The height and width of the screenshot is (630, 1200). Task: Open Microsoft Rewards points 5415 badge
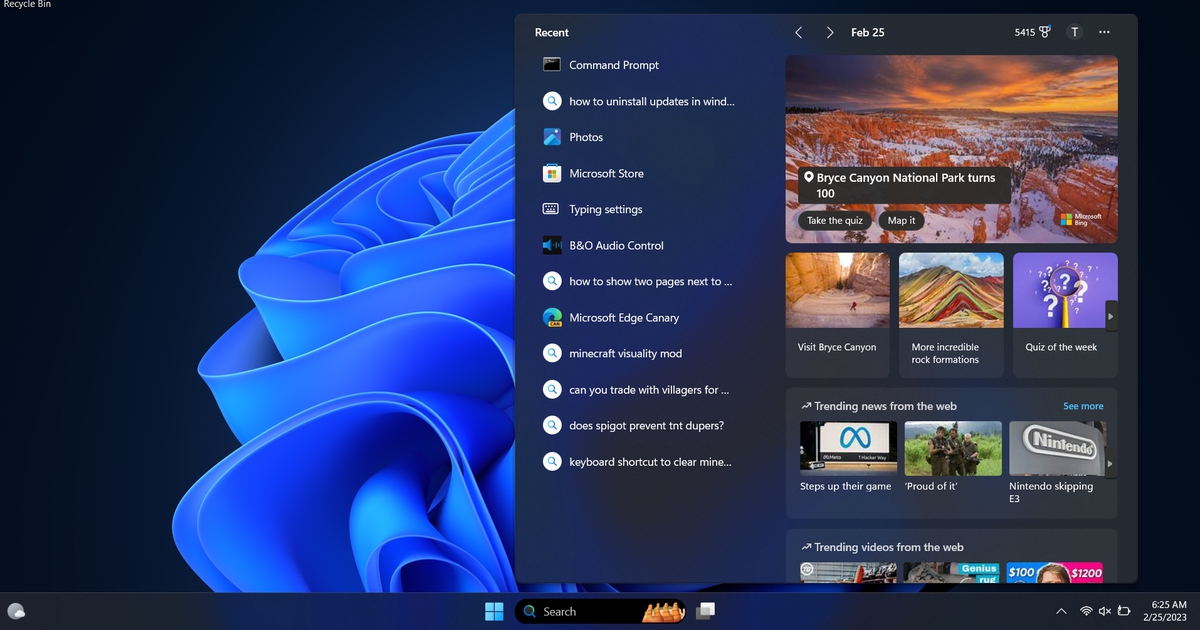click(x=1033, y=32)
